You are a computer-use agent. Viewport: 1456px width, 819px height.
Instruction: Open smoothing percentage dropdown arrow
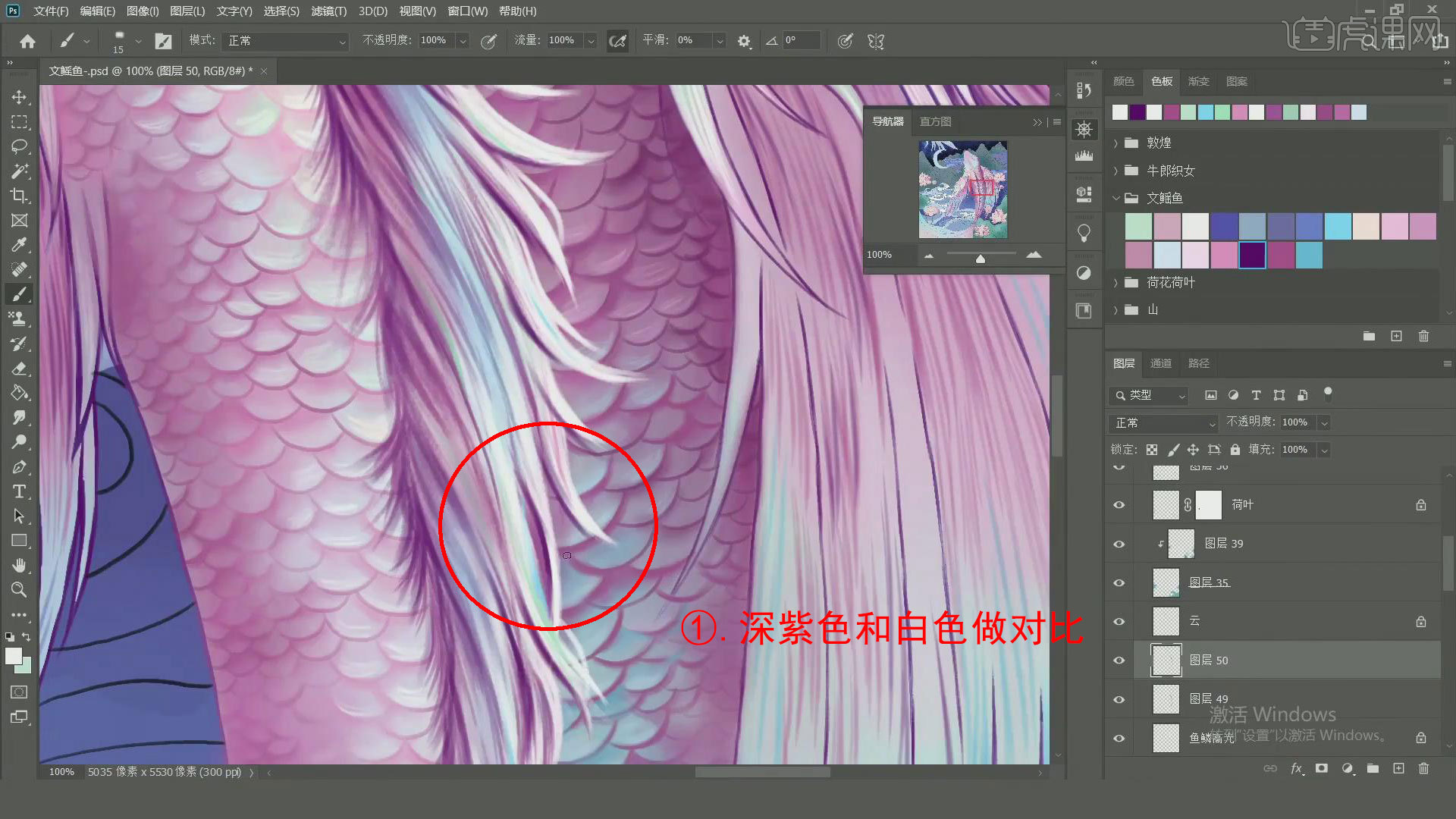[720, 41]
